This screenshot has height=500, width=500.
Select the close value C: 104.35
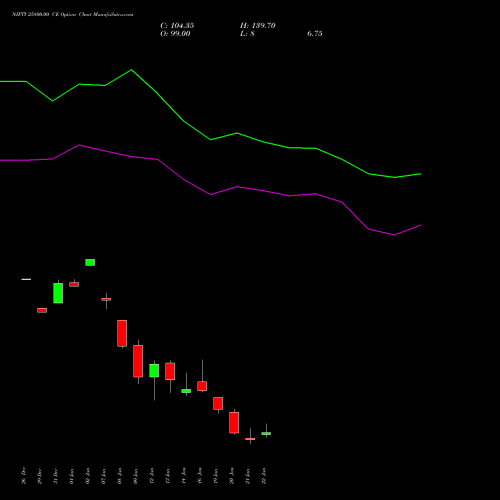pos(177,26)
